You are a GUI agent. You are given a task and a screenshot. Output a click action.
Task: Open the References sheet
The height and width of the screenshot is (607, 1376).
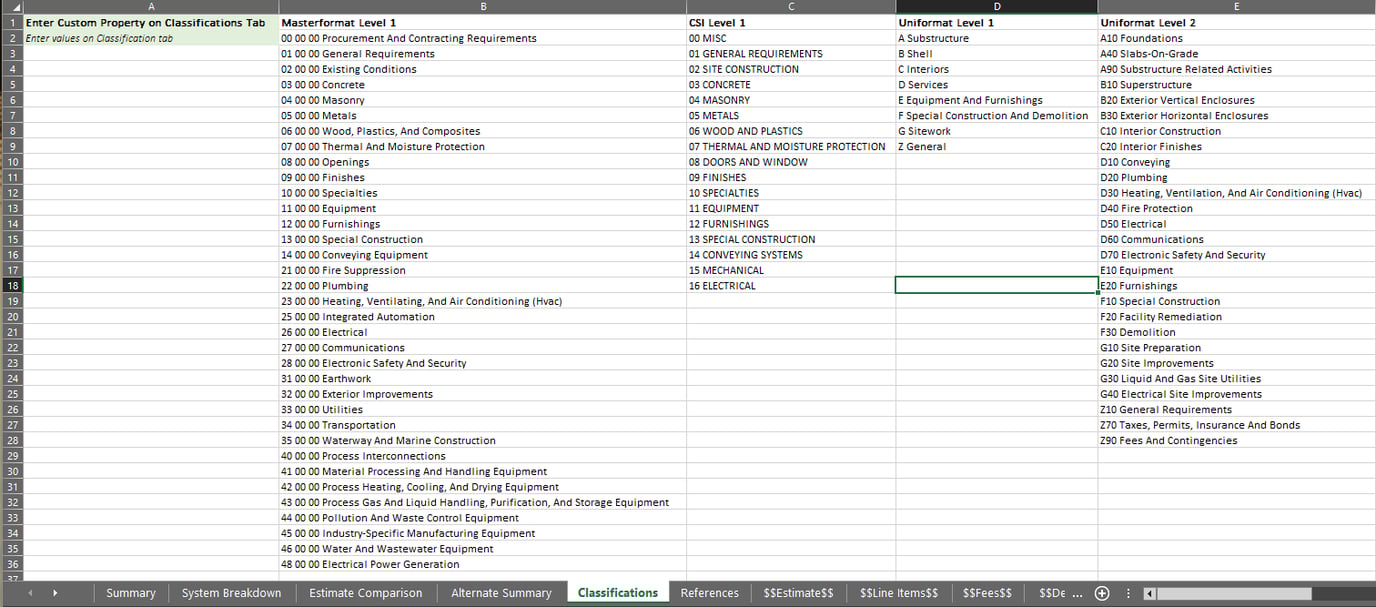[x=709, y=592]
